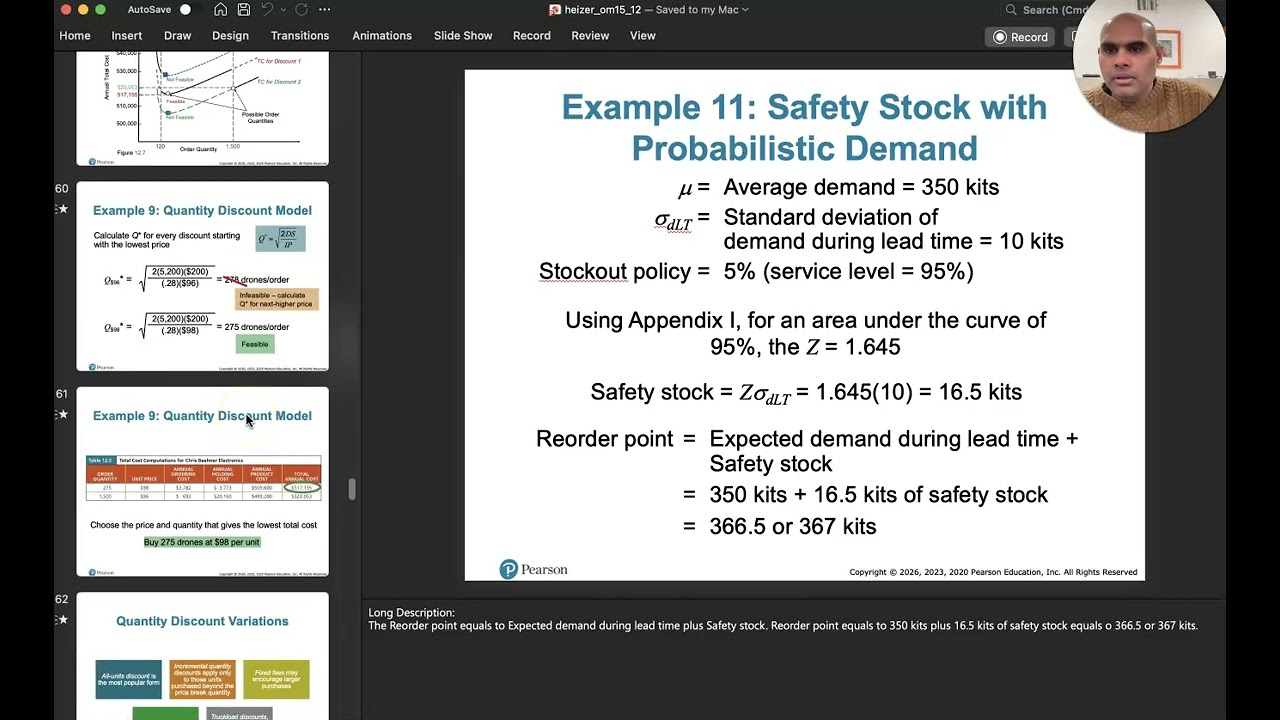Select the Record ribbon tab

click(532, 36)
